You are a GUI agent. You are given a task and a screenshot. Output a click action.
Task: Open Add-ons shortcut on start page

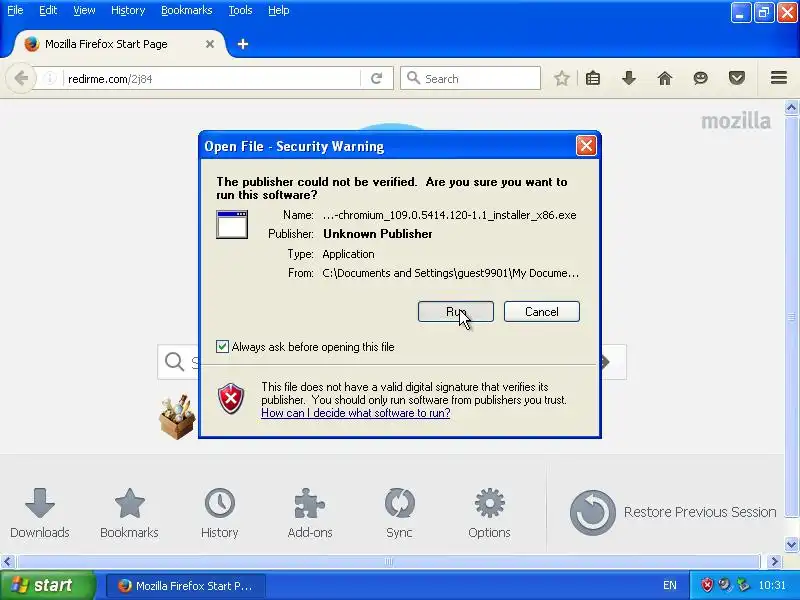[310, 513]
